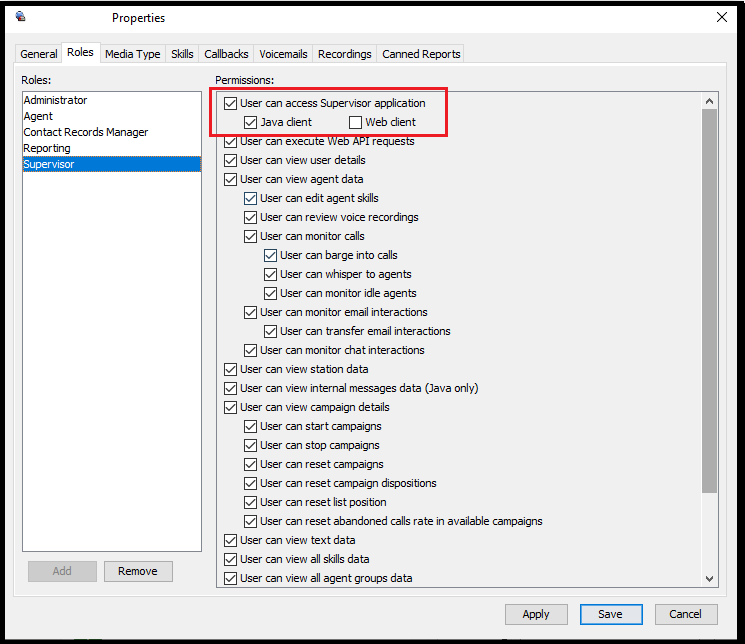Toggle User can reset campaign dispositions
This screenshot has height=644, width=745.
(x=250, y=483)
